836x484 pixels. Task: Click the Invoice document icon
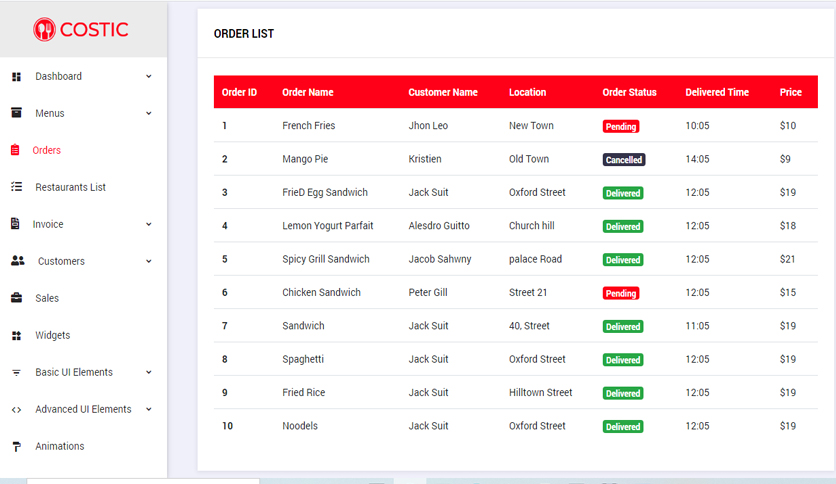(15, 224)
